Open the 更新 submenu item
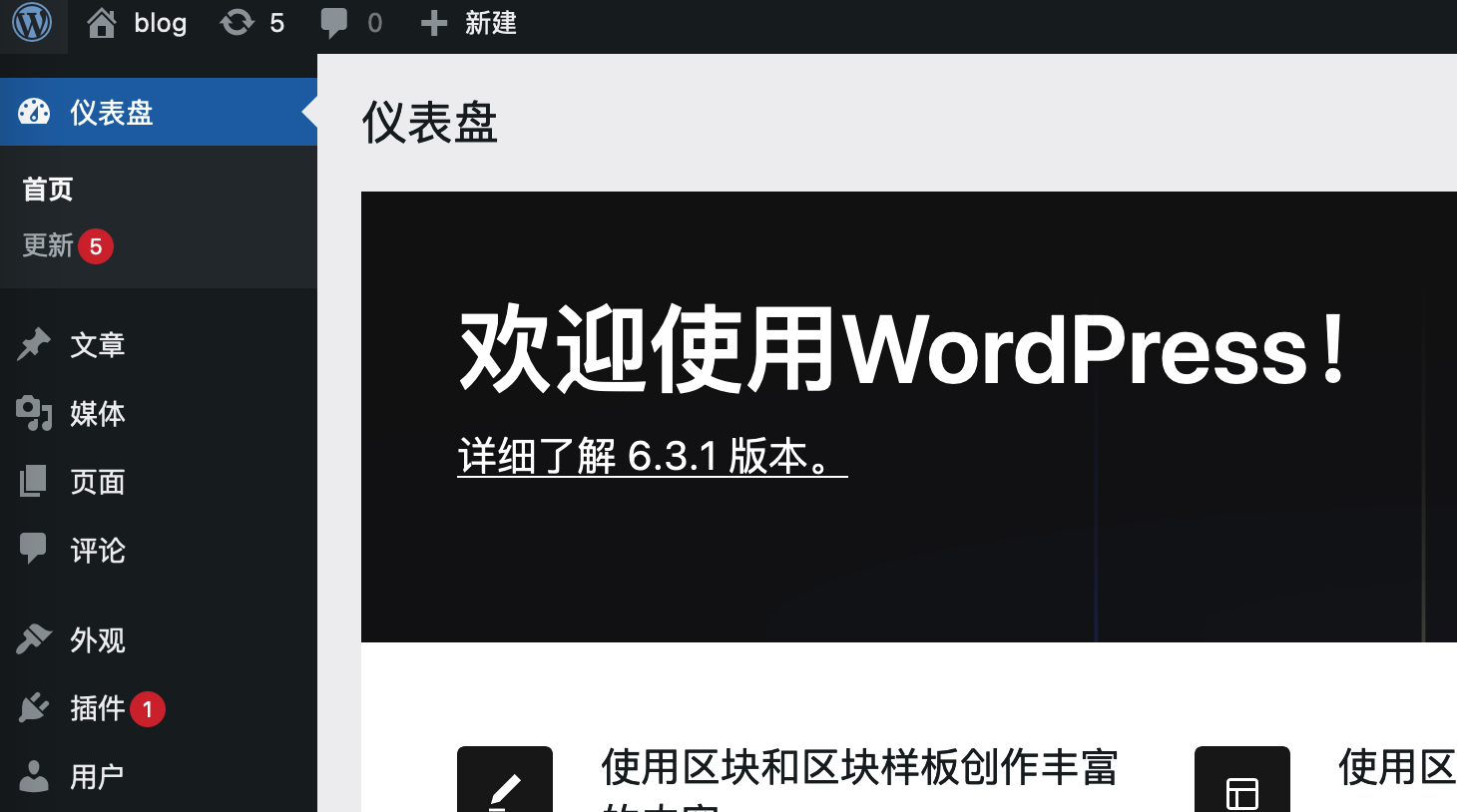This screenshot has height=812, width=1457. pos(48,245)
